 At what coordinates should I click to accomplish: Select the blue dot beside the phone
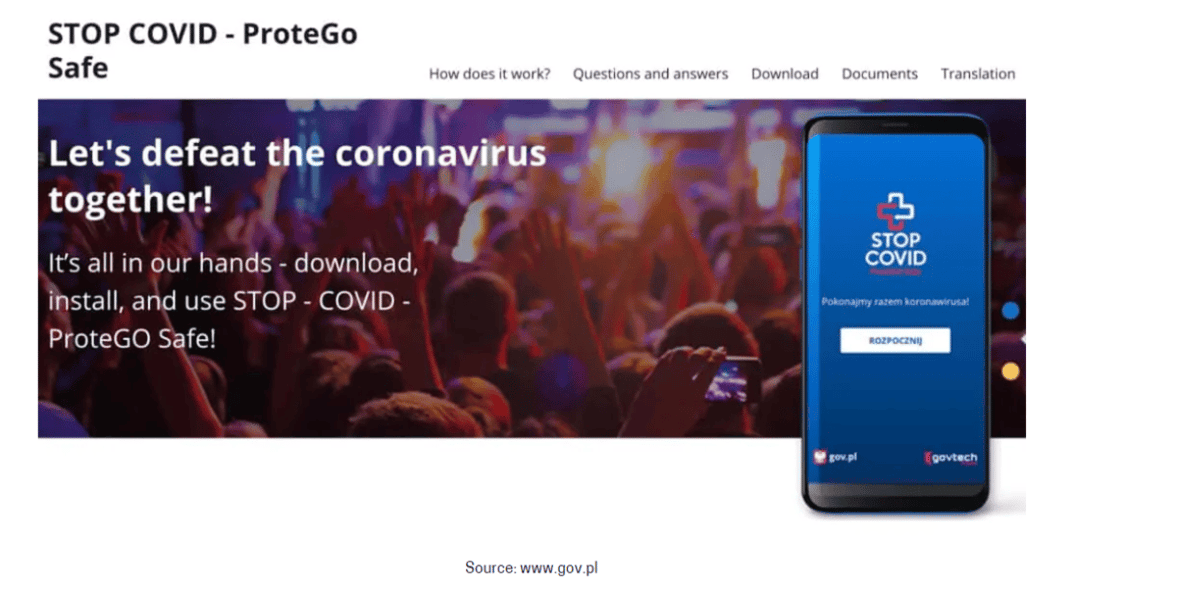[x=1011, y=310]
